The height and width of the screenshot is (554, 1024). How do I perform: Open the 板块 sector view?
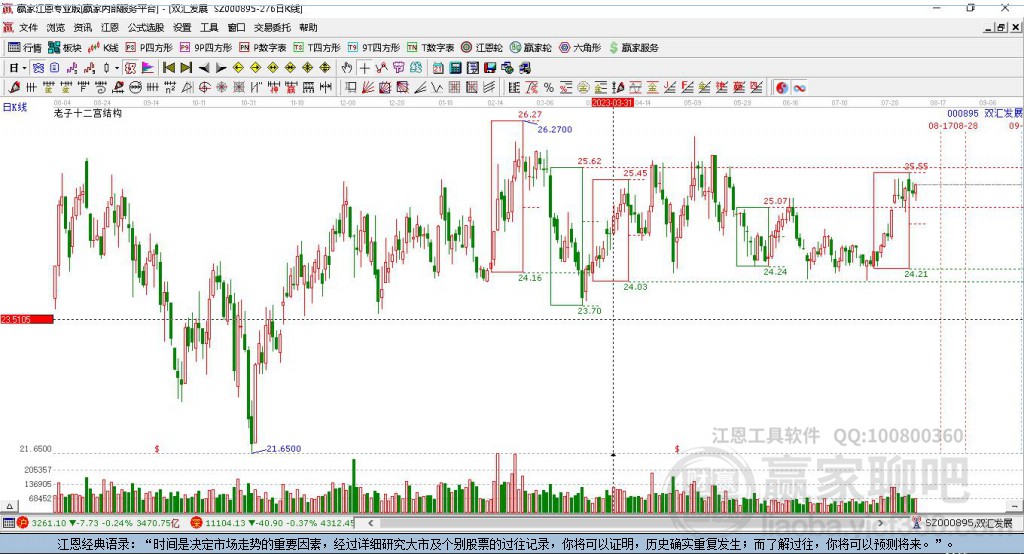pos(65,48)
